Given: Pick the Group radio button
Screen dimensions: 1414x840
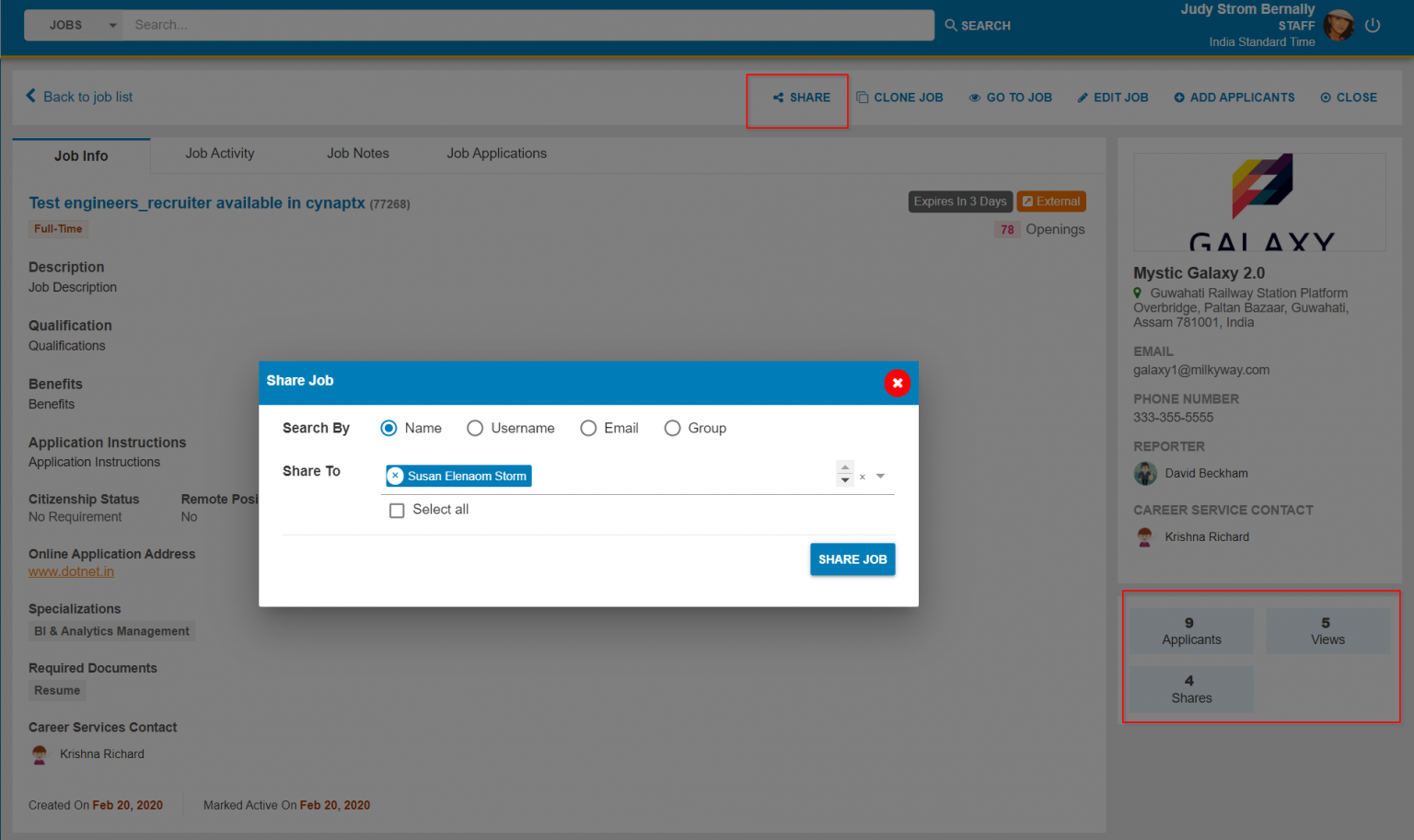Looking at the screenshot, I should click(673, 429).
